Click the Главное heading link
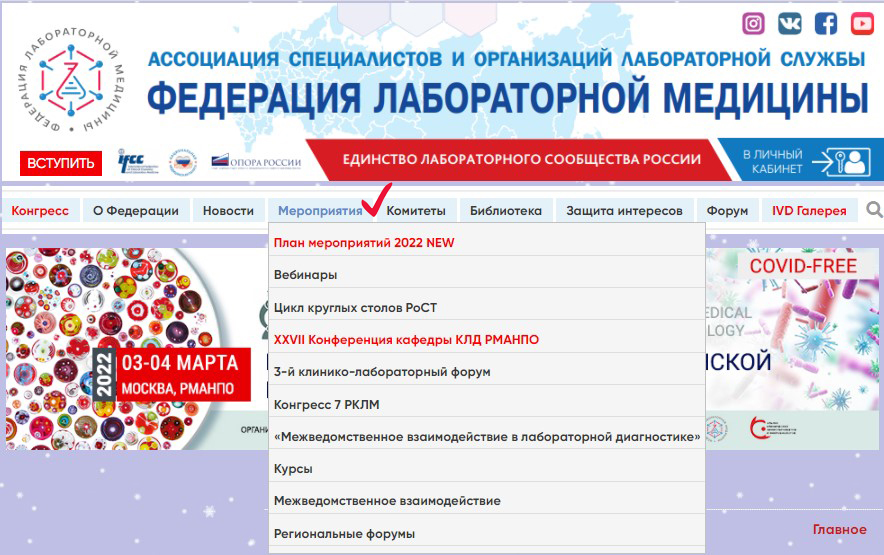Image resolution: width=884 pixels, height=555 pixels. pos(839,530)
